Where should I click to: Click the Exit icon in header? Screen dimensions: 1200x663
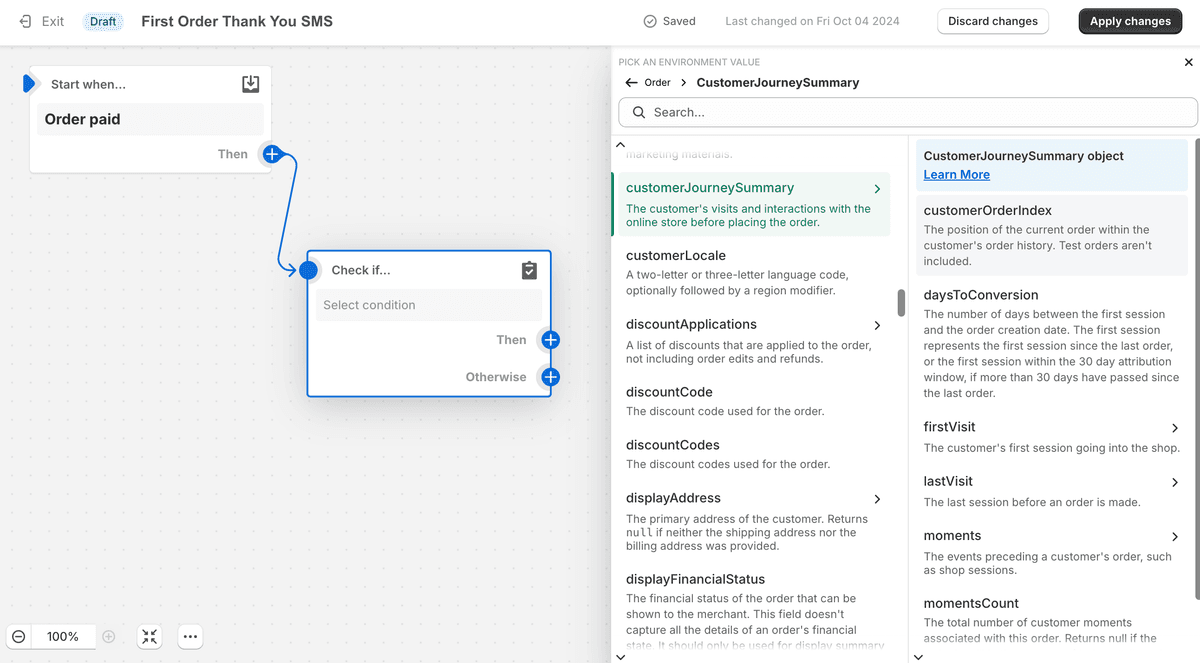tap(26, 21)
